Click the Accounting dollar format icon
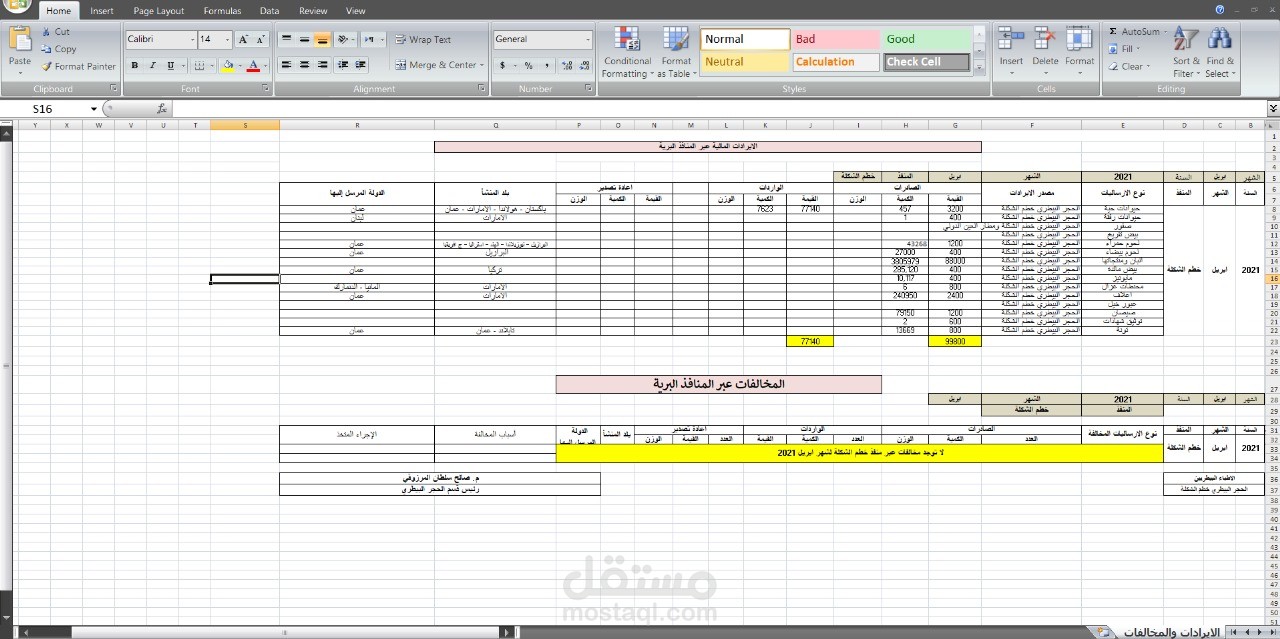This screenshot has height=639, width=1280. click(501, 66)
